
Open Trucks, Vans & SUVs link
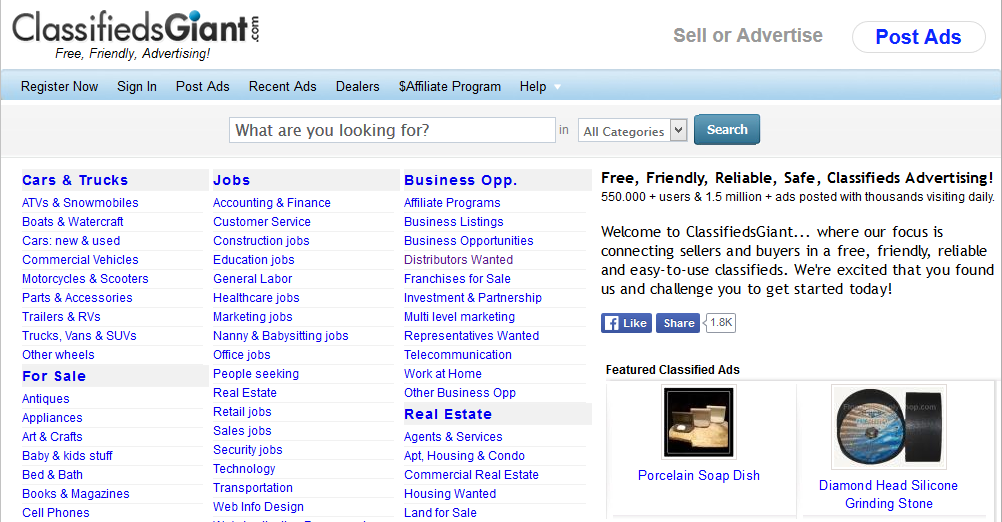click(79, 336)
